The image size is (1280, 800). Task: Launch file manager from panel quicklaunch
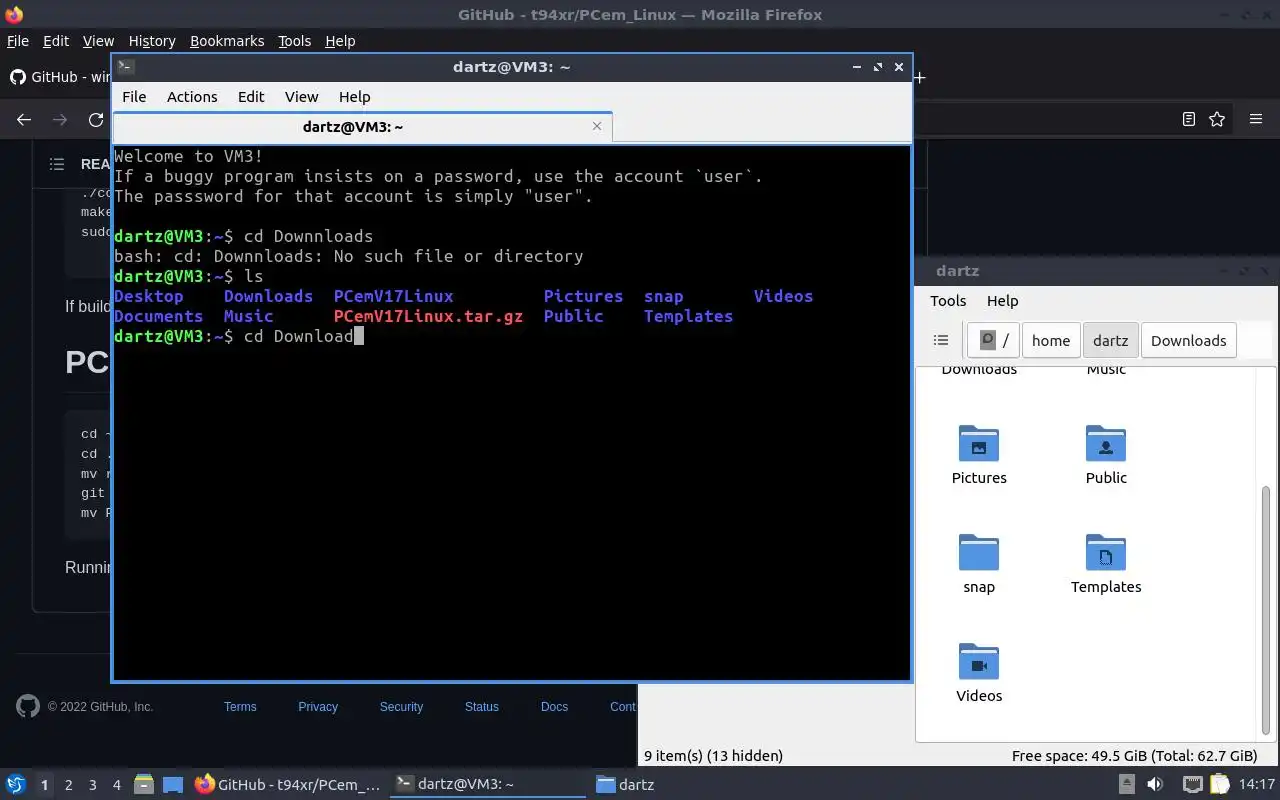tap(144, 785)
